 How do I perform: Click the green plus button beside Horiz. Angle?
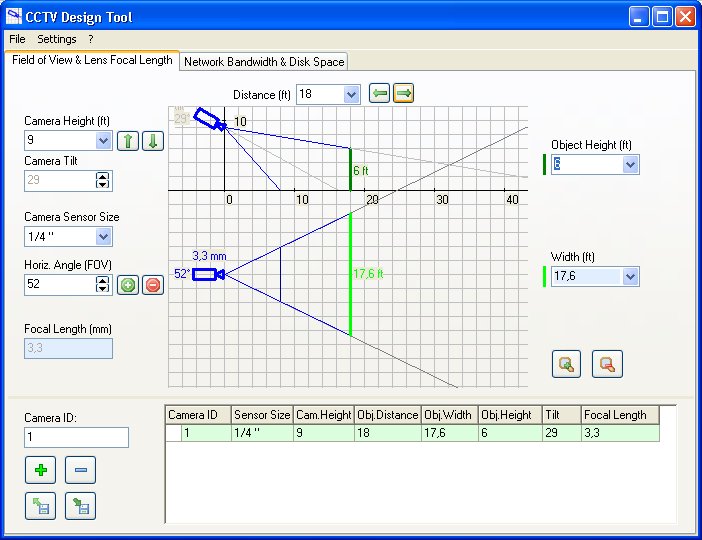(x=128, y=285)
